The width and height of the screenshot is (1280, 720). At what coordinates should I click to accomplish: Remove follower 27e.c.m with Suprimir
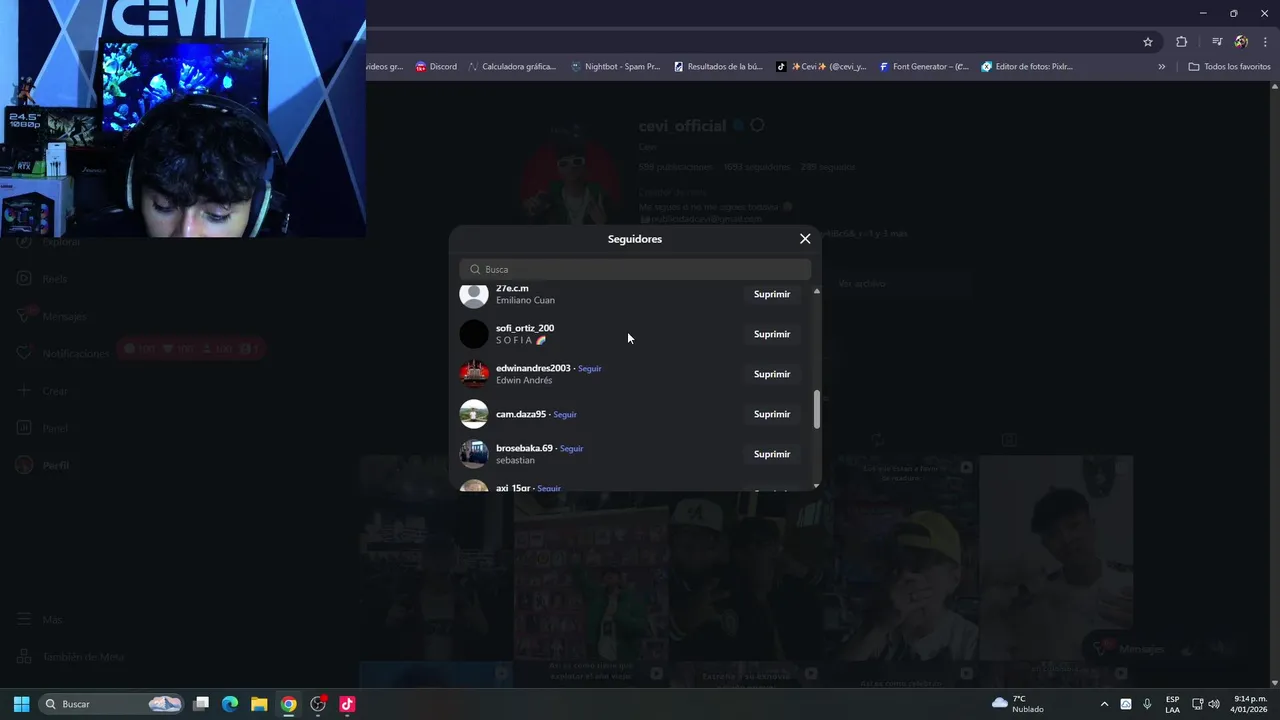click(771, 294)
